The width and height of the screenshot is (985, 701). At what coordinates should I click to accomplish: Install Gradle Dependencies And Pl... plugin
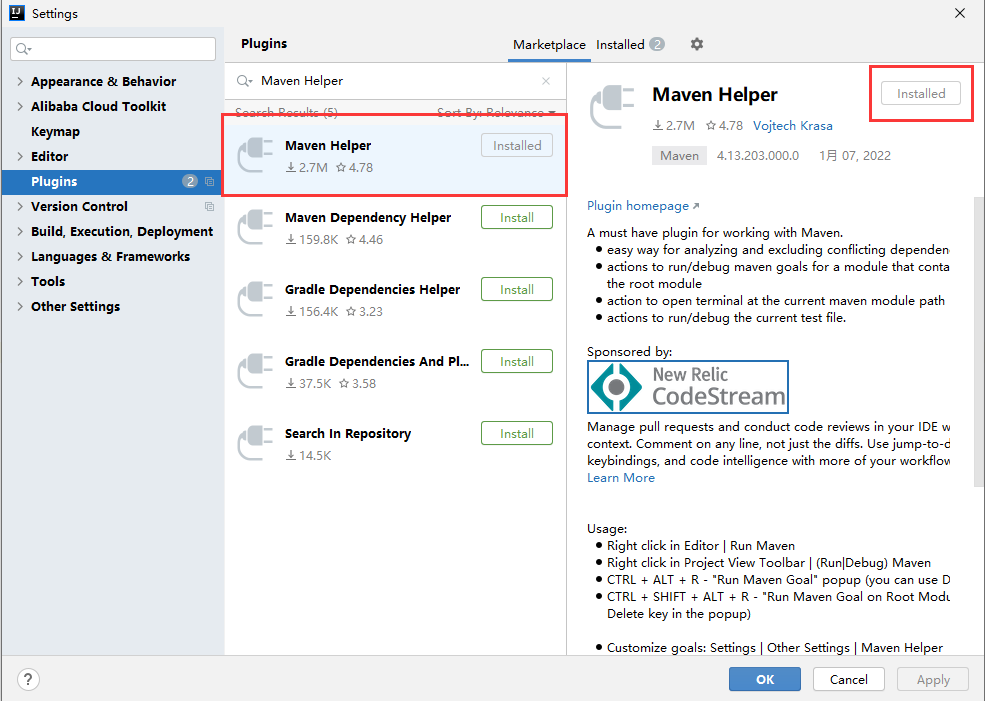[516, 361]
